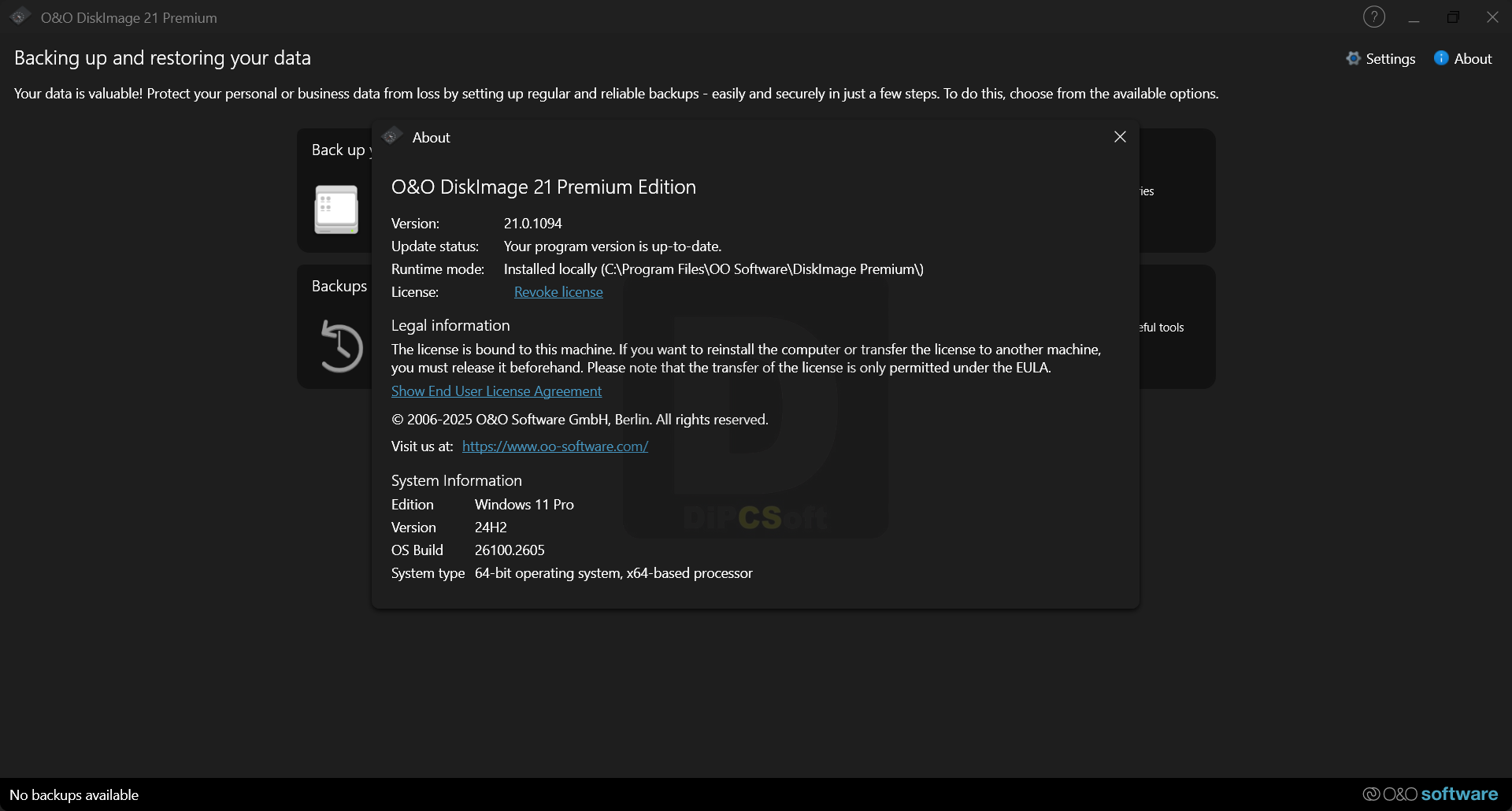Click the OS Build '26100.2605' value
Image resolution: width=1512 pixels, height=811 pixels.
(x=510, y=550)
